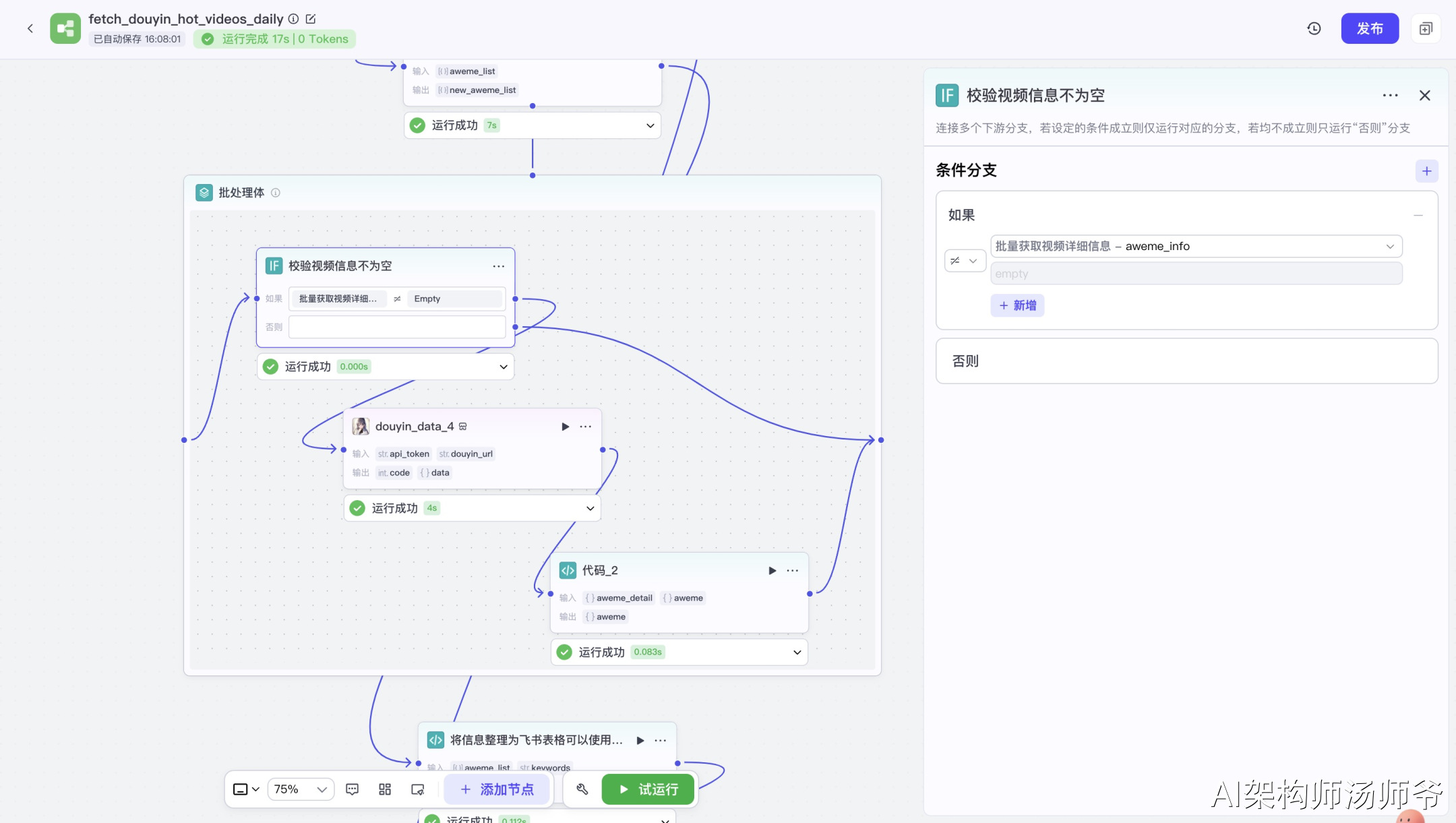1456x823 pixels.
Task: Add a new condition branch with plus icon
Action: tap(1426, 171)
